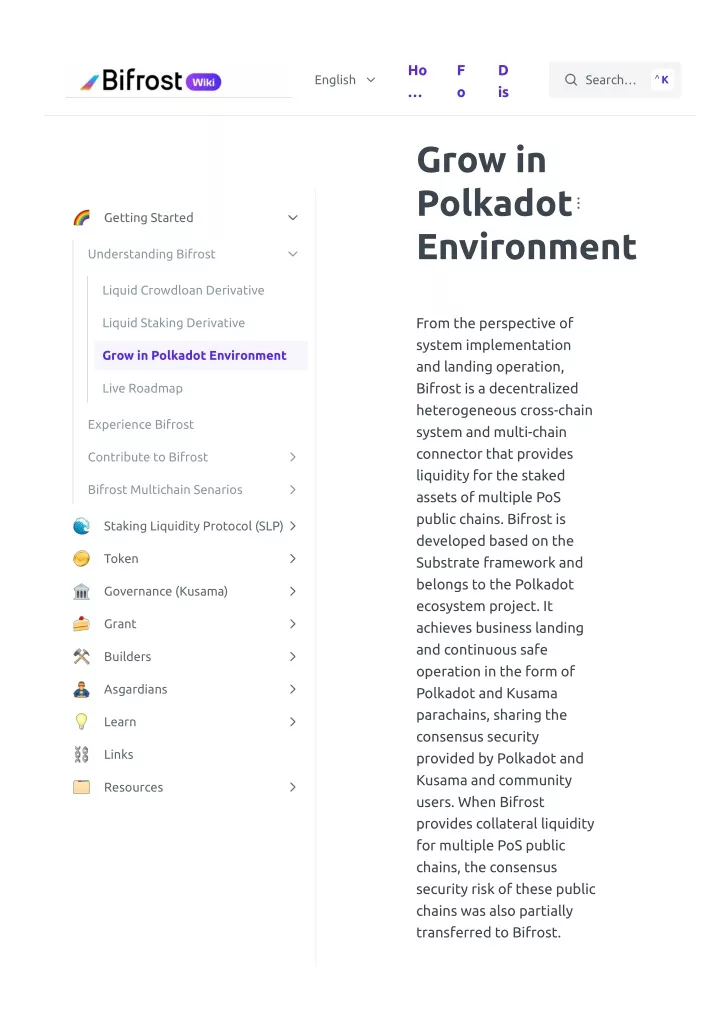Viewport: 720px width, 1018px height.
Task: Open the options dots beside page title
Action: (x=578, y=203)
